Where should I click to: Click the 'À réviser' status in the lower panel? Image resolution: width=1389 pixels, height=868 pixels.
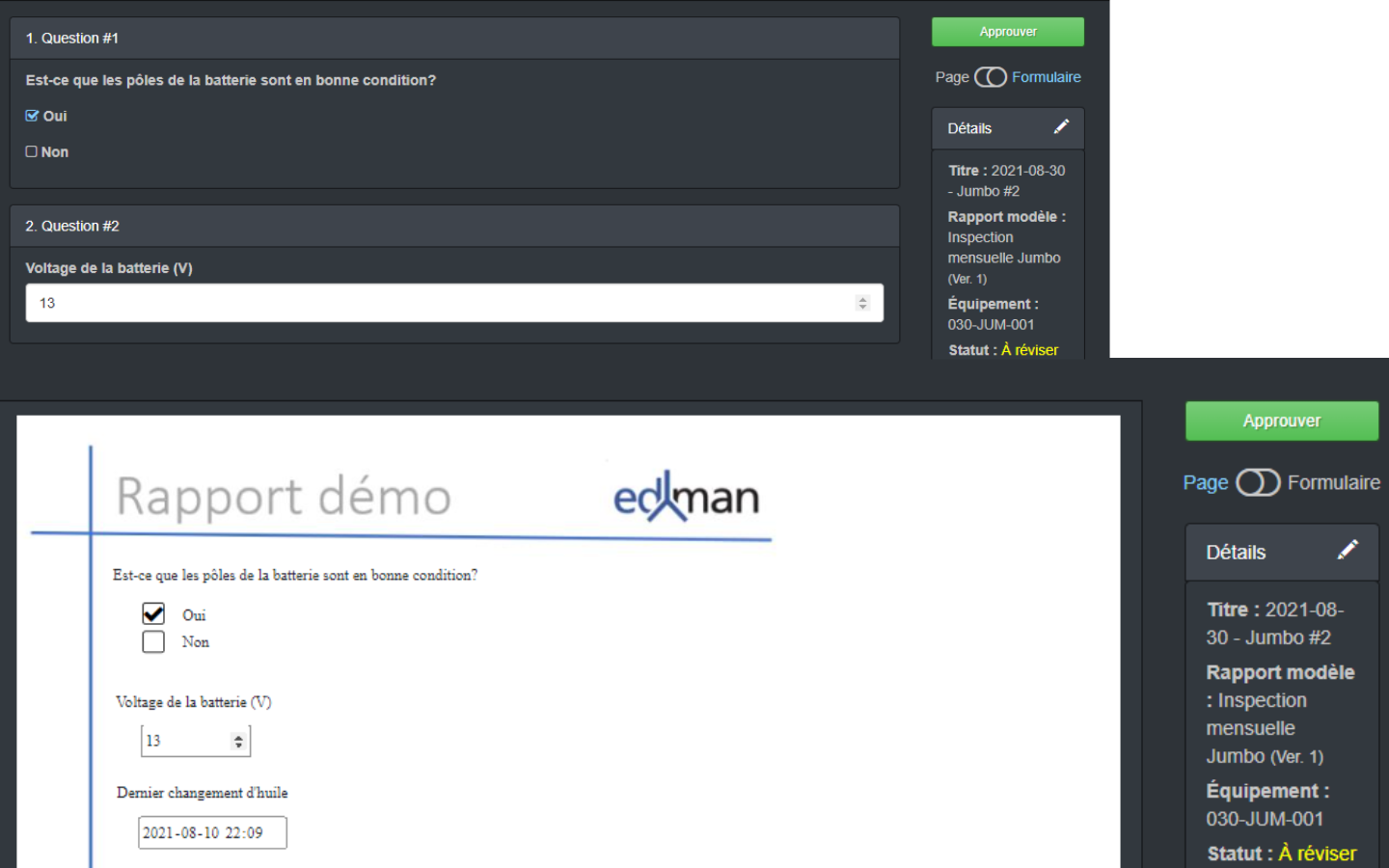[1318, 854]
